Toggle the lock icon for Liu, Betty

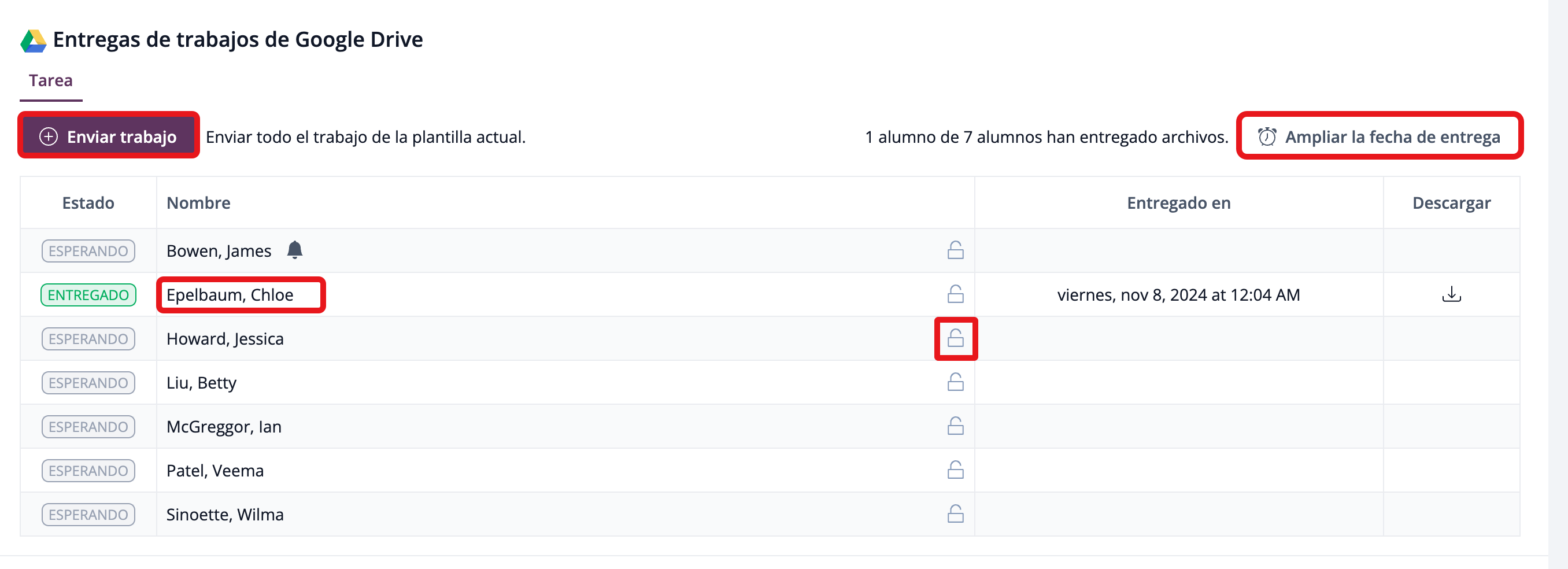tap(955, 382)
